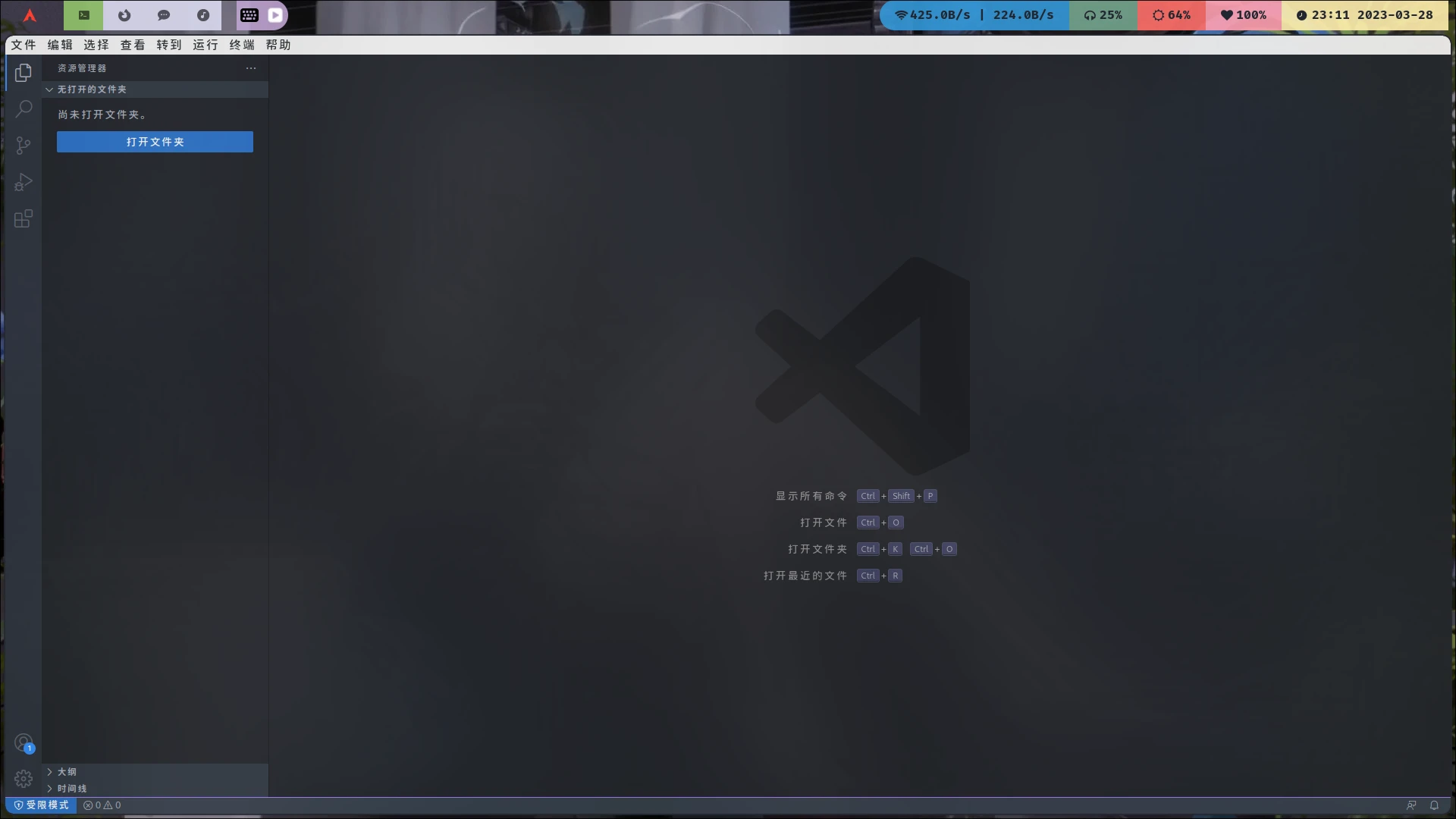Open the Extensions view
1456x819 pixels.
pos(23,218)
